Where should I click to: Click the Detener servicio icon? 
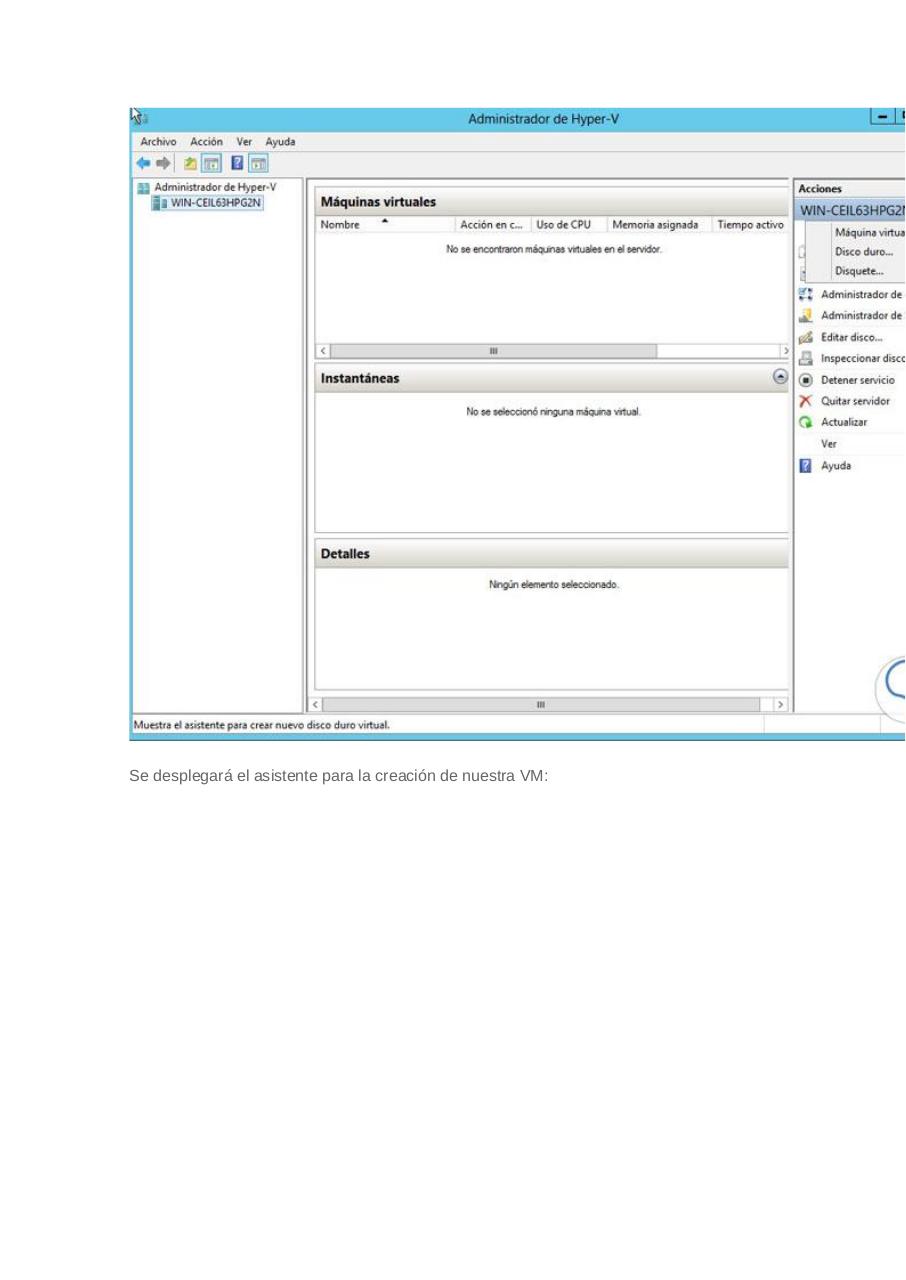(x=806, y=380)
